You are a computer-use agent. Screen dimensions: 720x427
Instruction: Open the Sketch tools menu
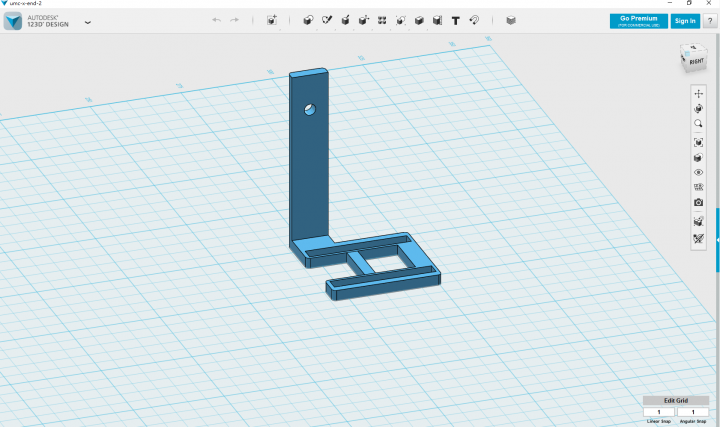327,20
